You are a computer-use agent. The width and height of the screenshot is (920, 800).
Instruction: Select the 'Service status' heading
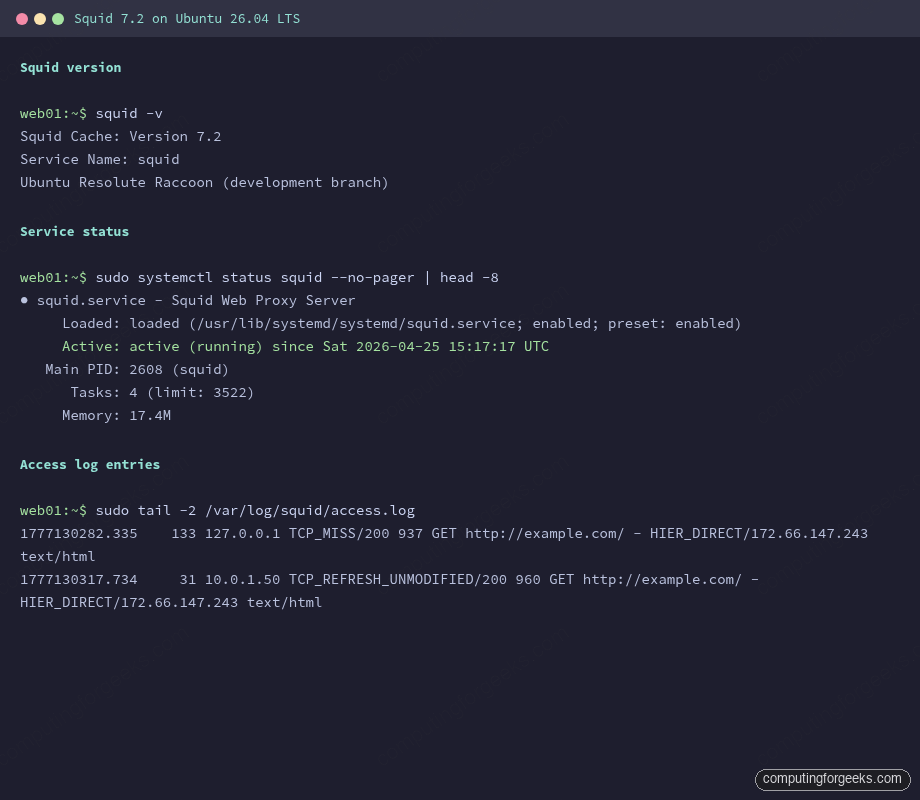[74, 231]
